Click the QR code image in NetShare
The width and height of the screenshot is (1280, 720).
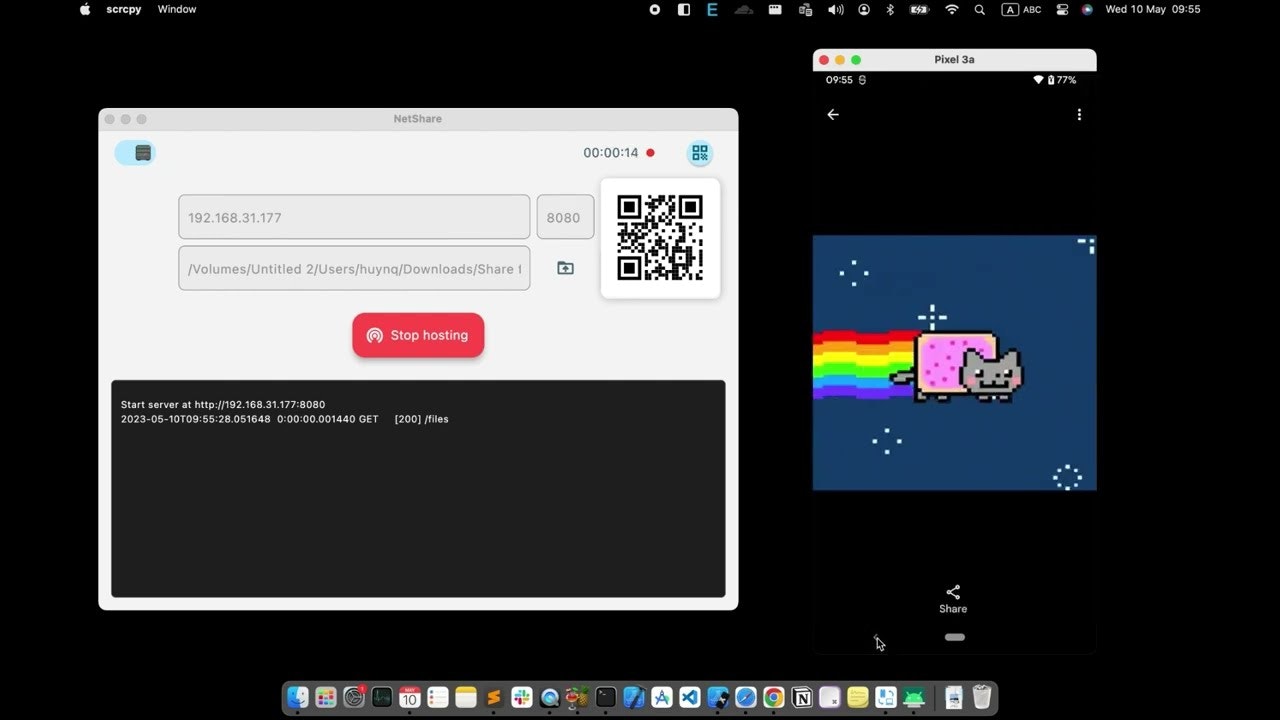point(660,238)
